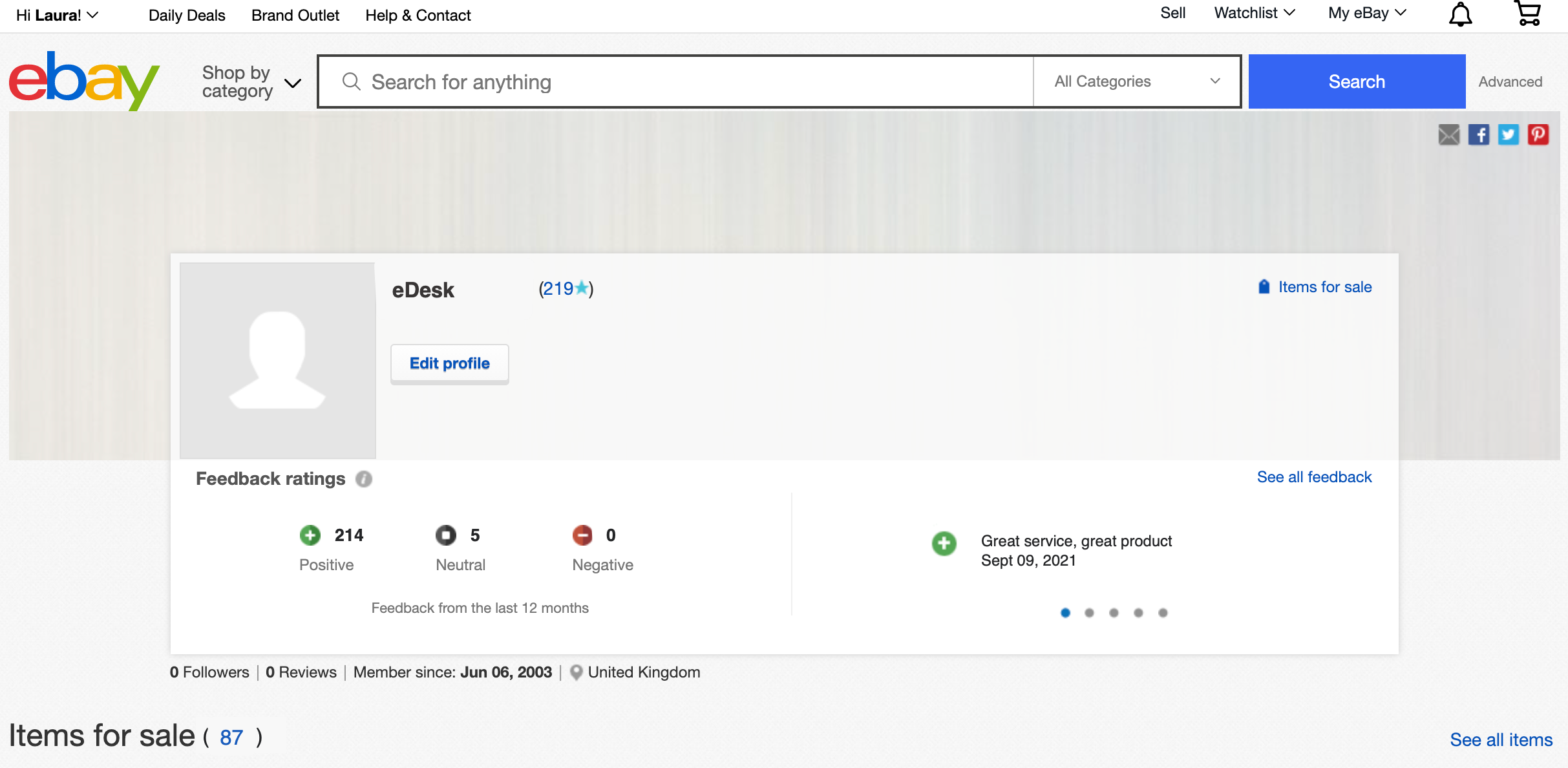Screen dimensions: 1568x768
Task: Share profile on Twitter
Action: [x=1509, y=134]
